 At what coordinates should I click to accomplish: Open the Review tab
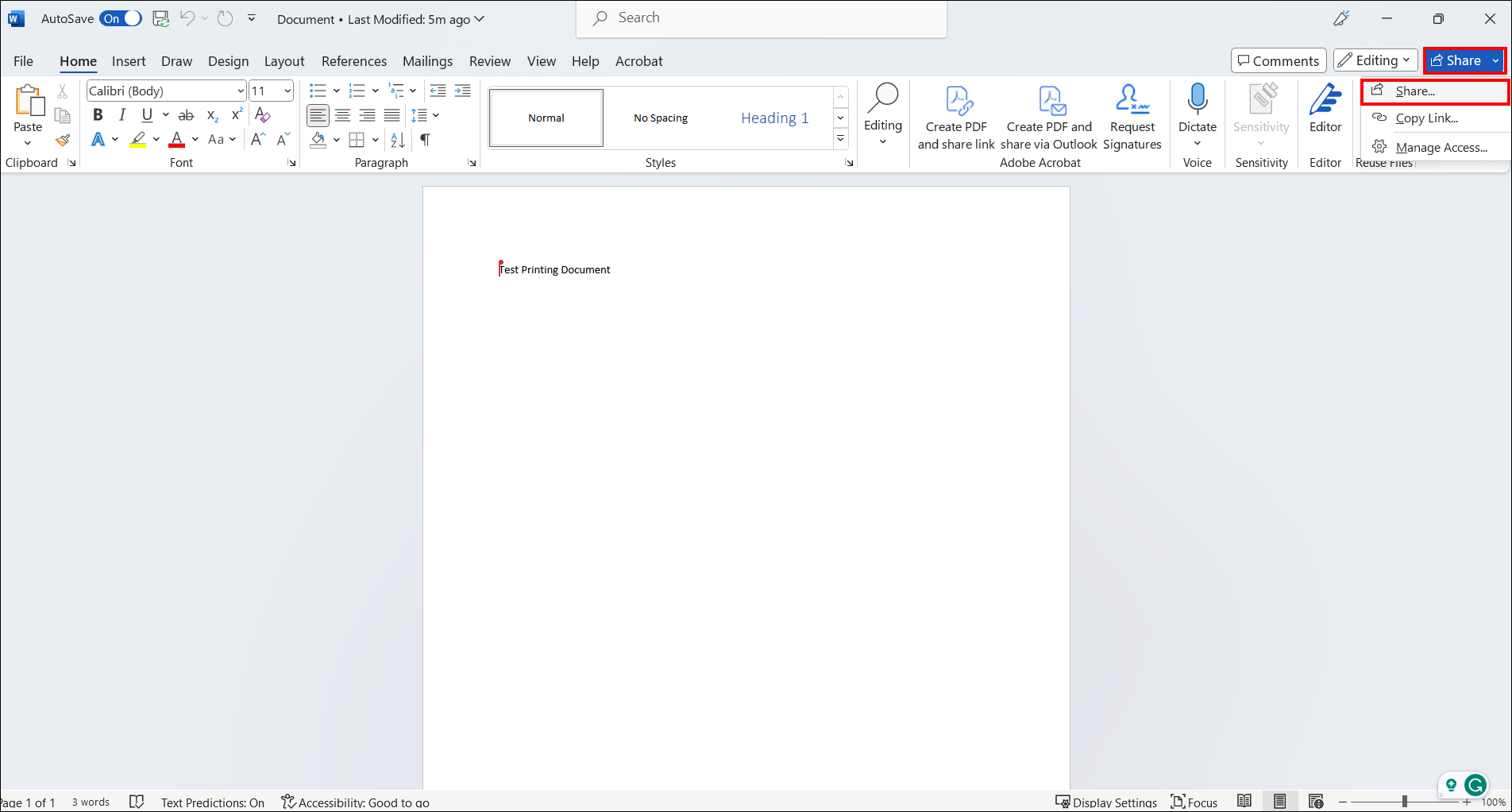490,61
